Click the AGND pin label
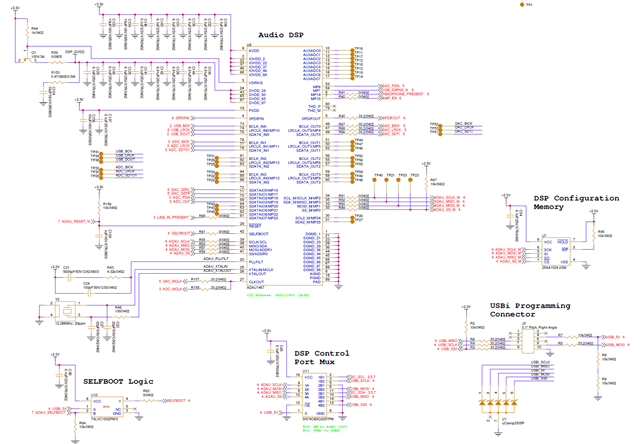Viewport: 640px width, 444px height. click(x=315, y=274)
